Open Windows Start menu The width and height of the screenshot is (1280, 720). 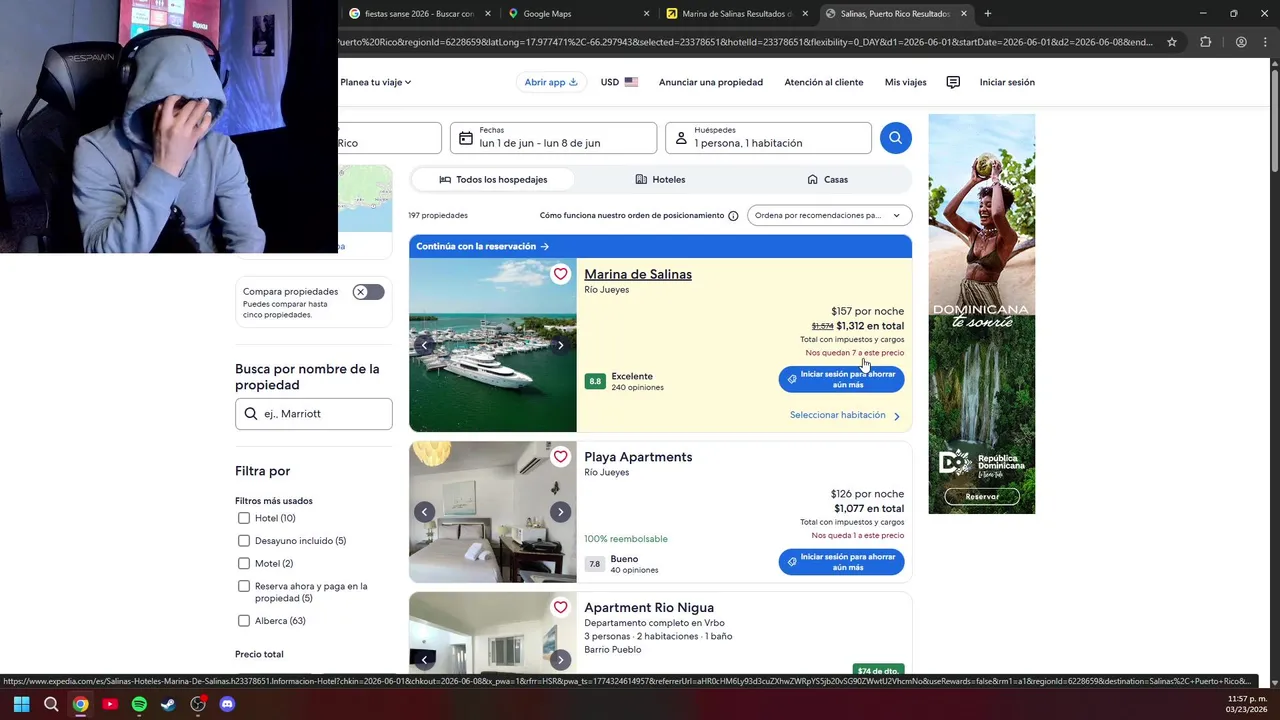pyautogui.click(x=21, y=704)
